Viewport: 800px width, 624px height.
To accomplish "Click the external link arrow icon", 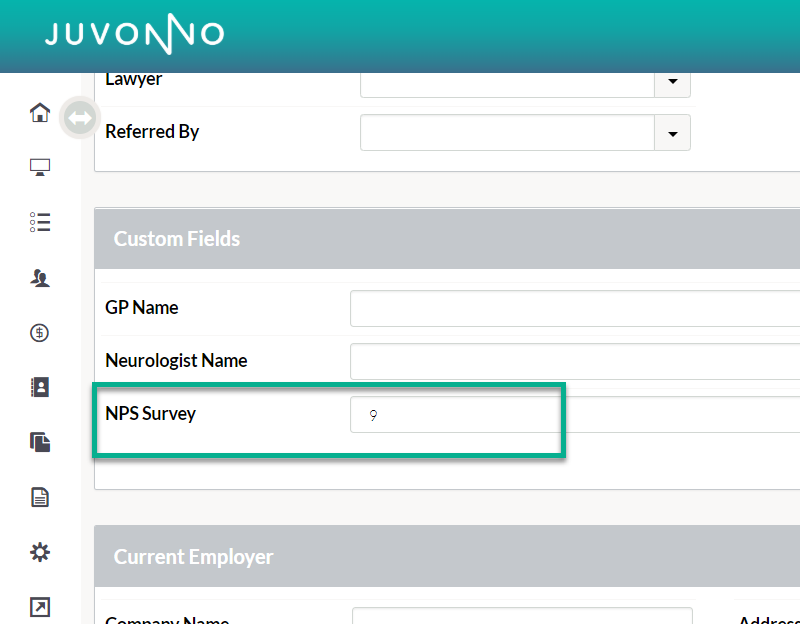I will click(x=40, y=607).
